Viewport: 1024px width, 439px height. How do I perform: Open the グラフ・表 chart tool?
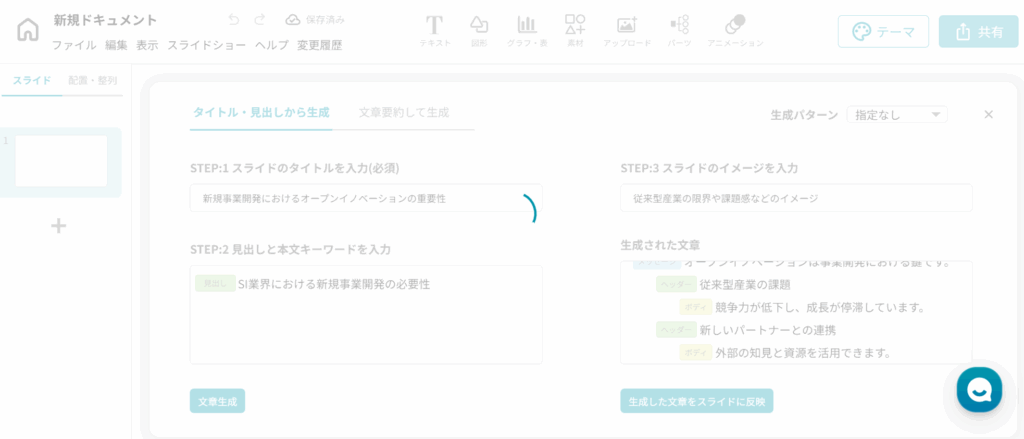(x=527, y=31)
